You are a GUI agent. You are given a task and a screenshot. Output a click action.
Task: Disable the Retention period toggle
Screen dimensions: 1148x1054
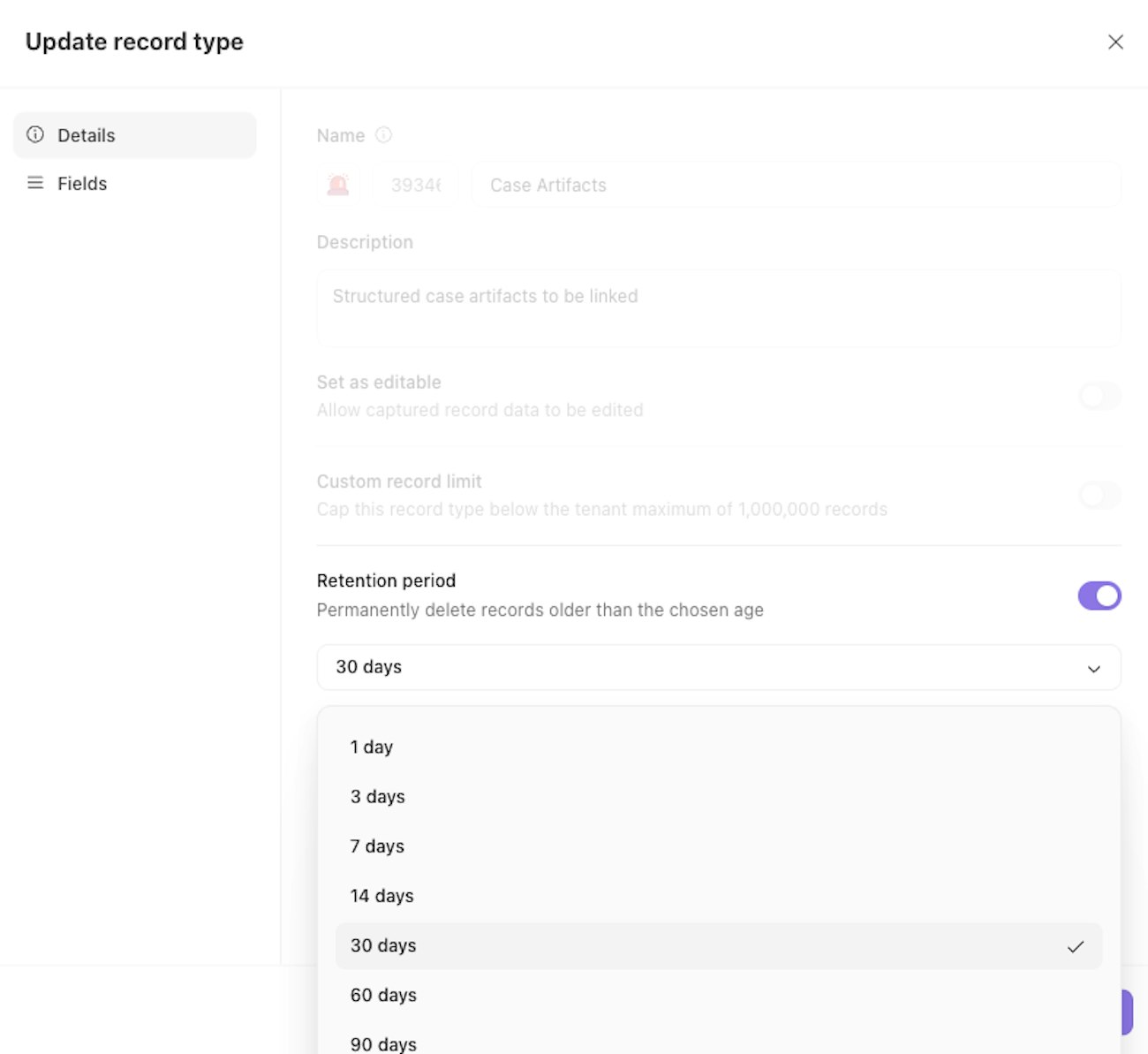[x=1099, y=595]
